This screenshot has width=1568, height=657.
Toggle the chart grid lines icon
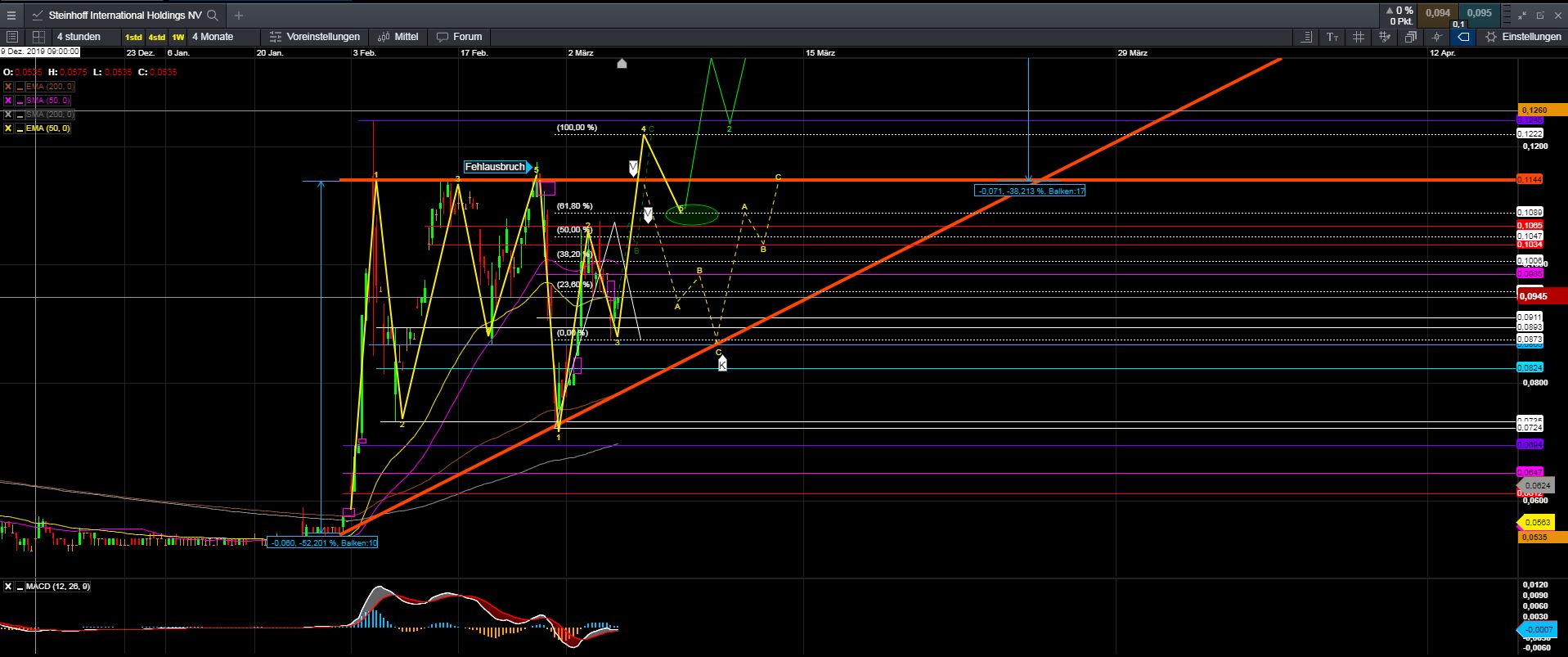coord(1358,37)
